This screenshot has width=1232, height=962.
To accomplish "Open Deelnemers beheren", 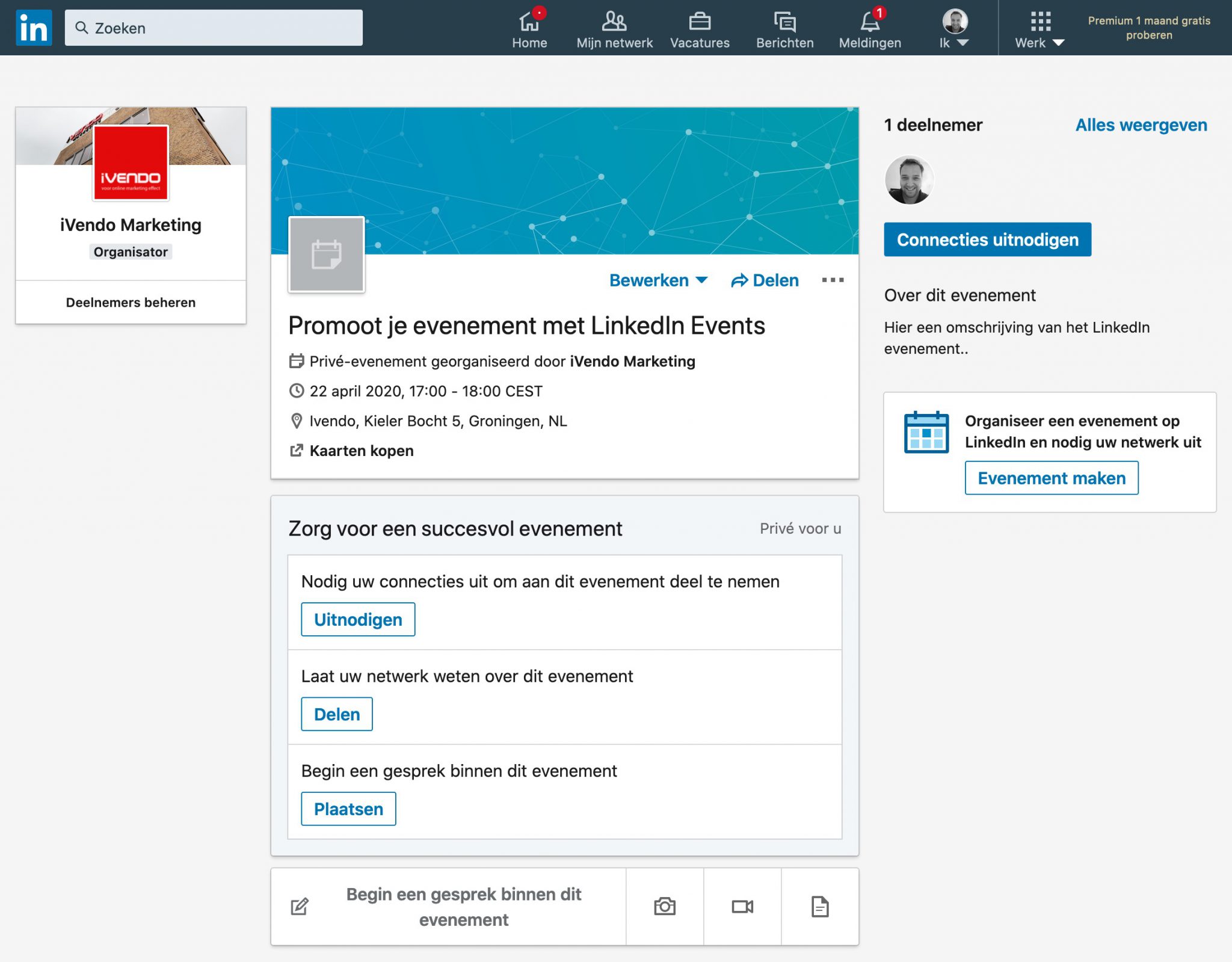I will click(131, 302).
